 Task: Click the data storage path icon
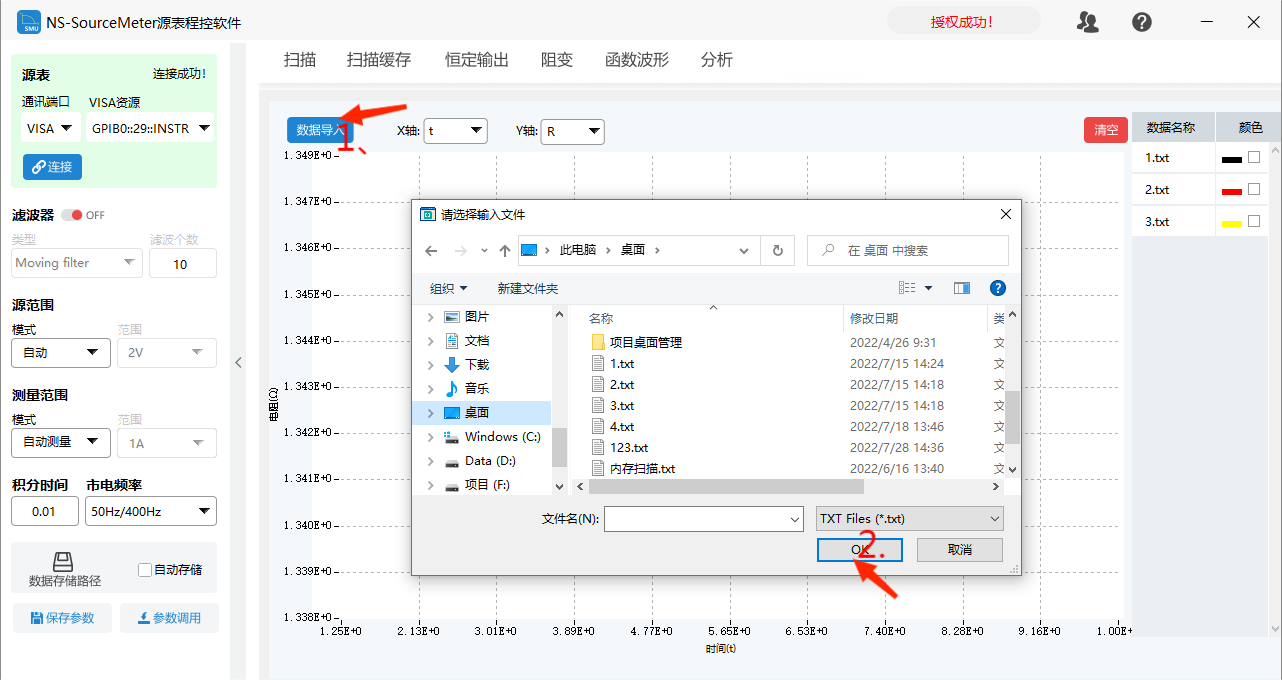tap(64, 562)
